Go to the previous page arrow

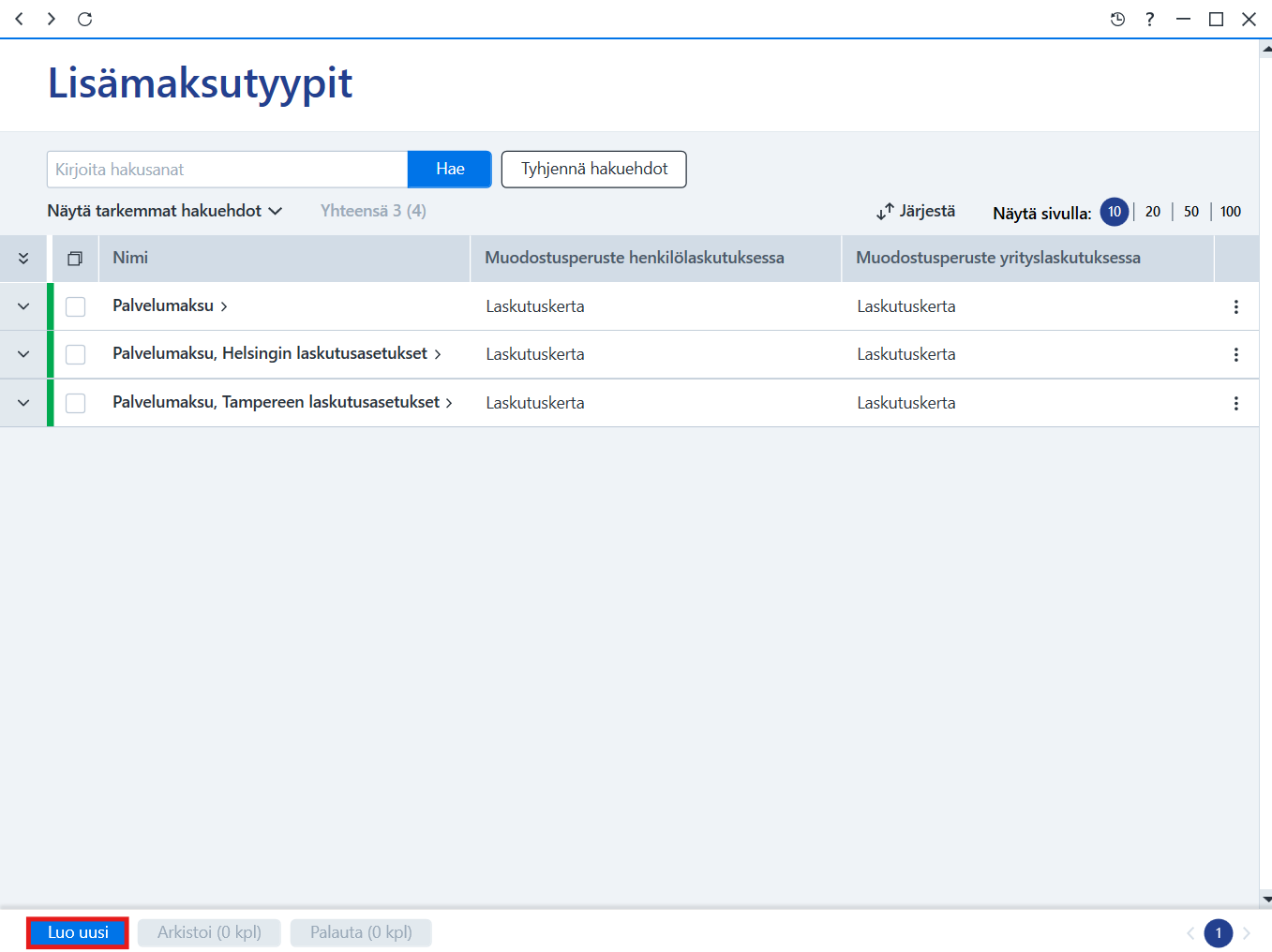(x=1190, y=933)
